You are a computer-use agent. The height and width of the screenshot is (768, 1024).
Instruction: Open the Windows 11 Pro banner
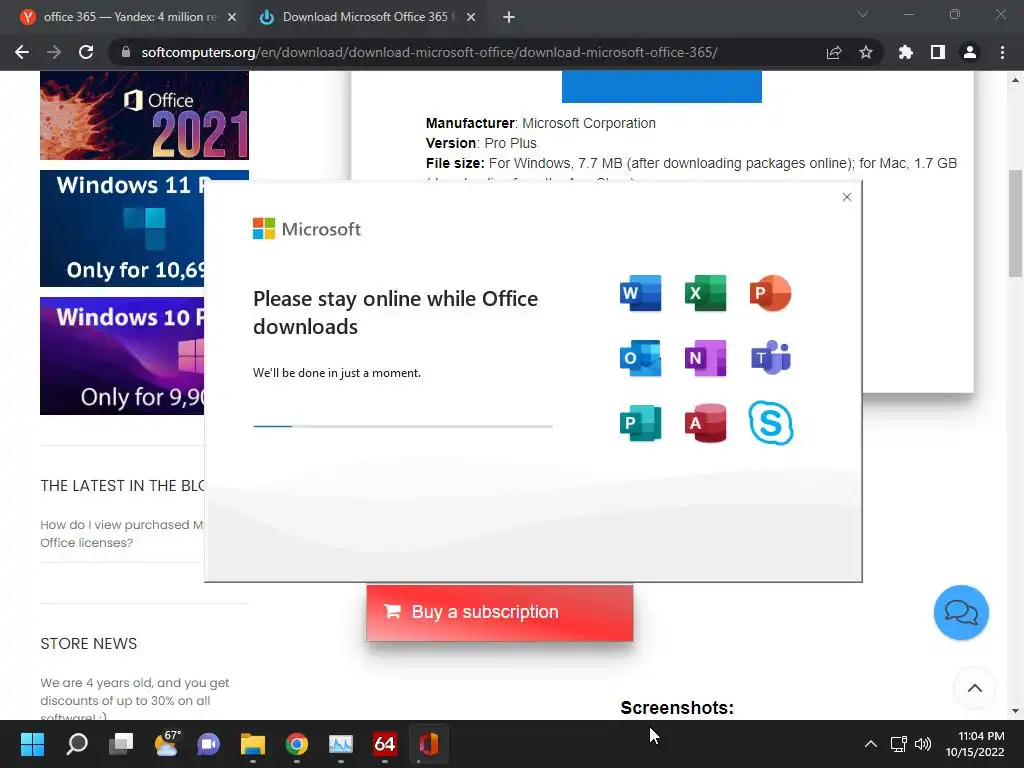[x=122, y=229]
